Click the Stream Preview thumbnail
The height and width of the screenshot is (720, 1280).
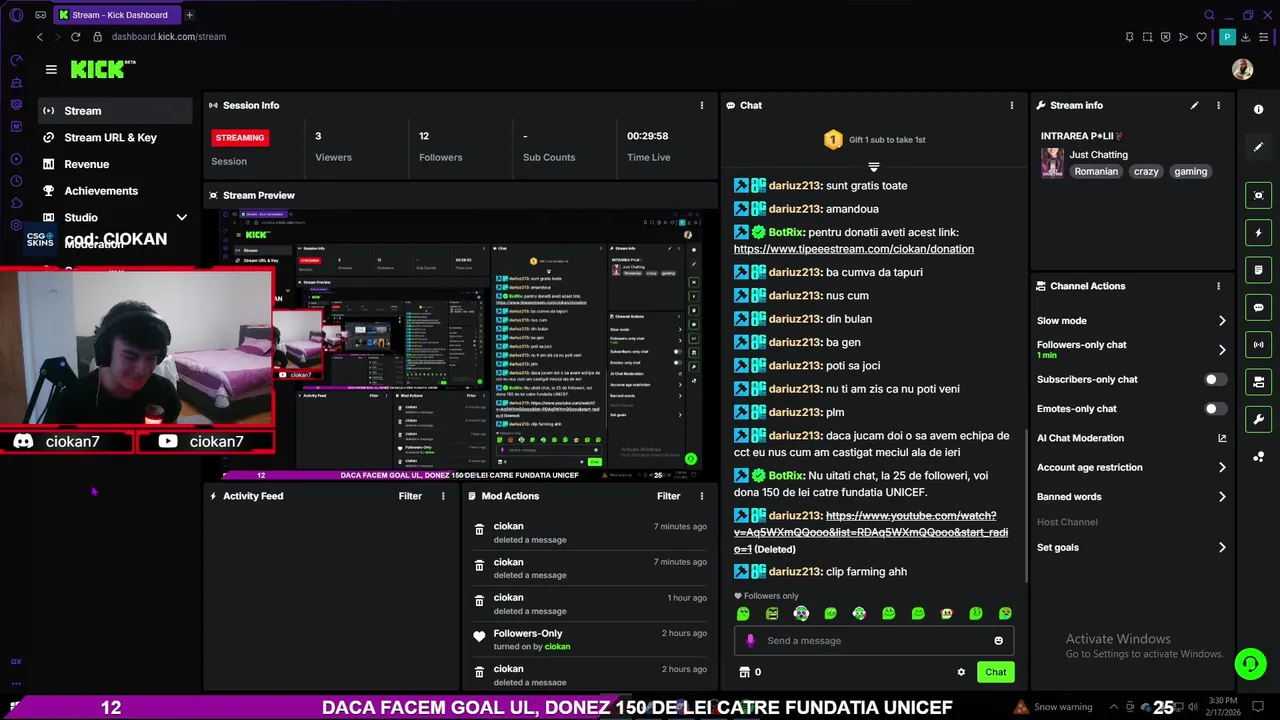(460, 343)
